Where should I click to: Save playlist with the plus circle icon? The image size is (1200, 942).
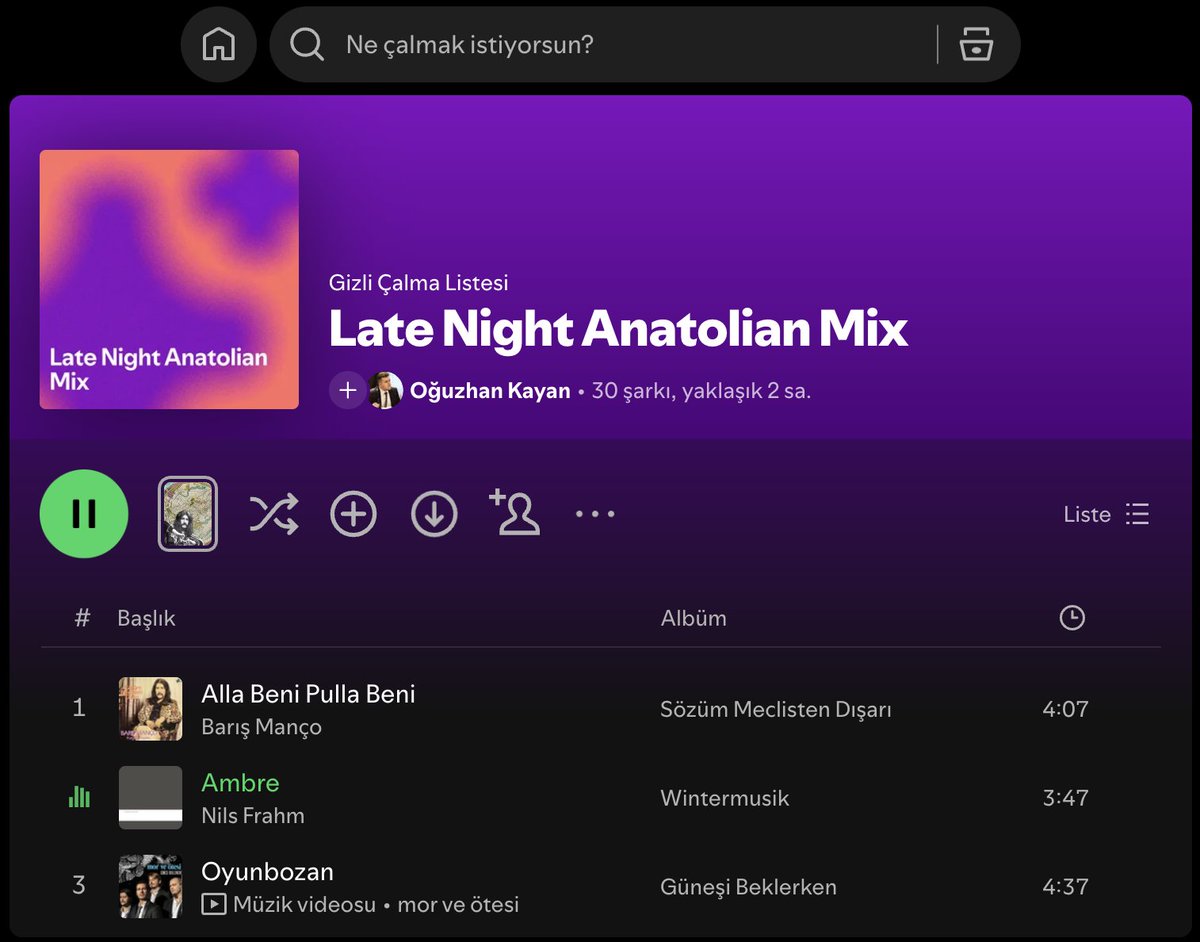coord(353,514)
